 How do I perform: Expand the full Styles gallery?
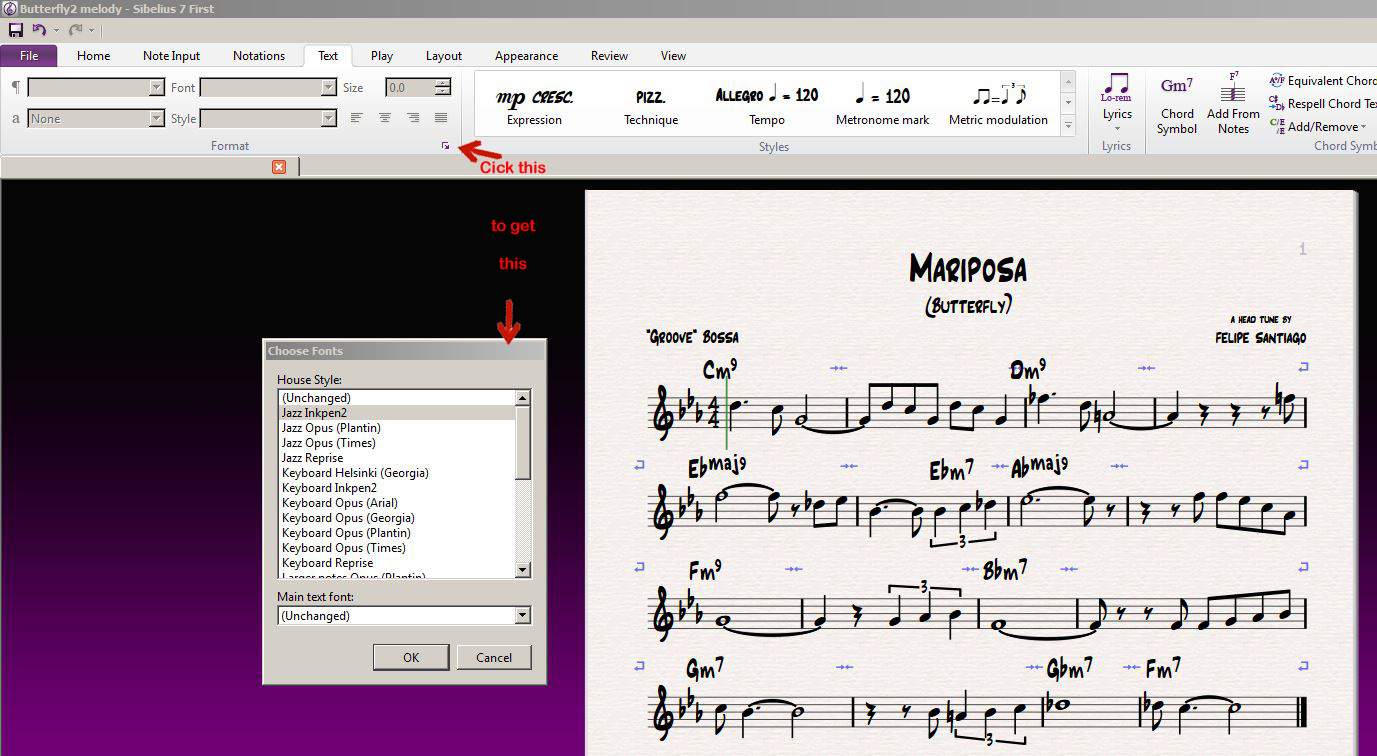pos(1068,126)
